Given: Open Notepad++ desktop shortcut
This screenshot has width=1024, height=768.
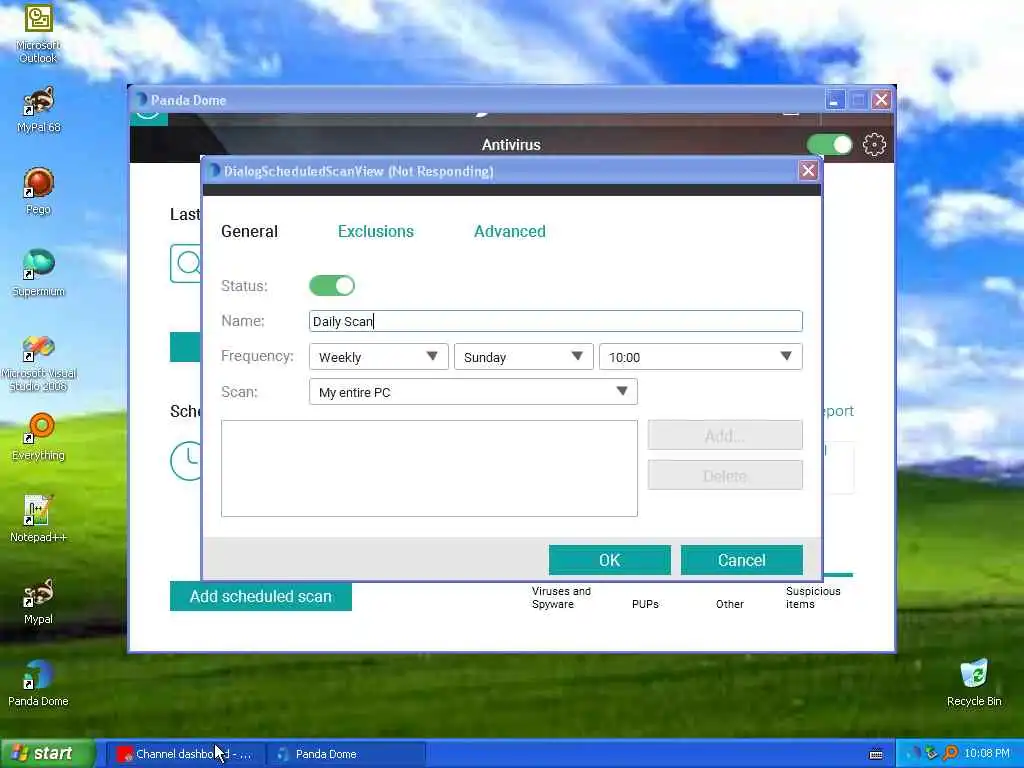Looking at the screenshot, I should [38, 519].
